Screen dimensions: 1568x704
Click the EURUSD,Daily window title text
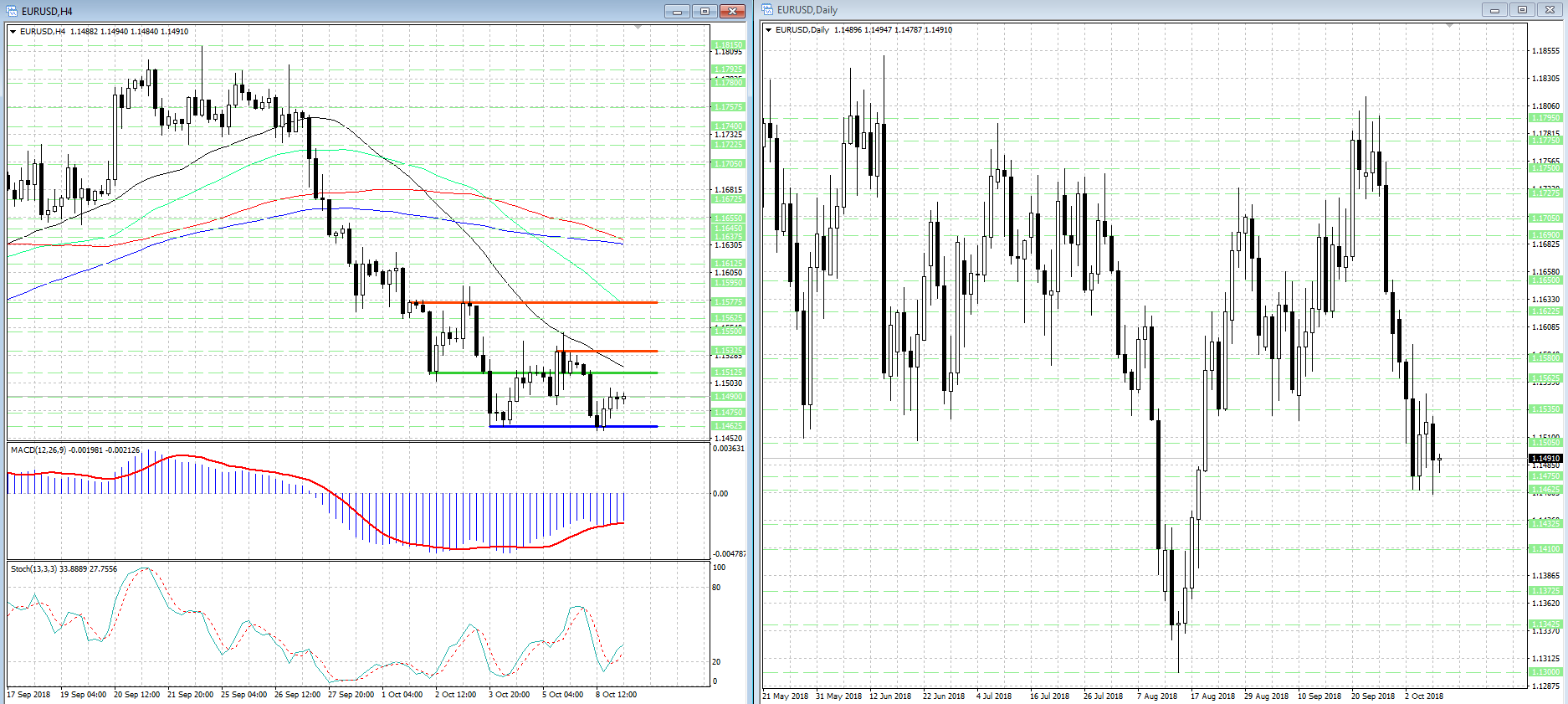coord(807,10)
